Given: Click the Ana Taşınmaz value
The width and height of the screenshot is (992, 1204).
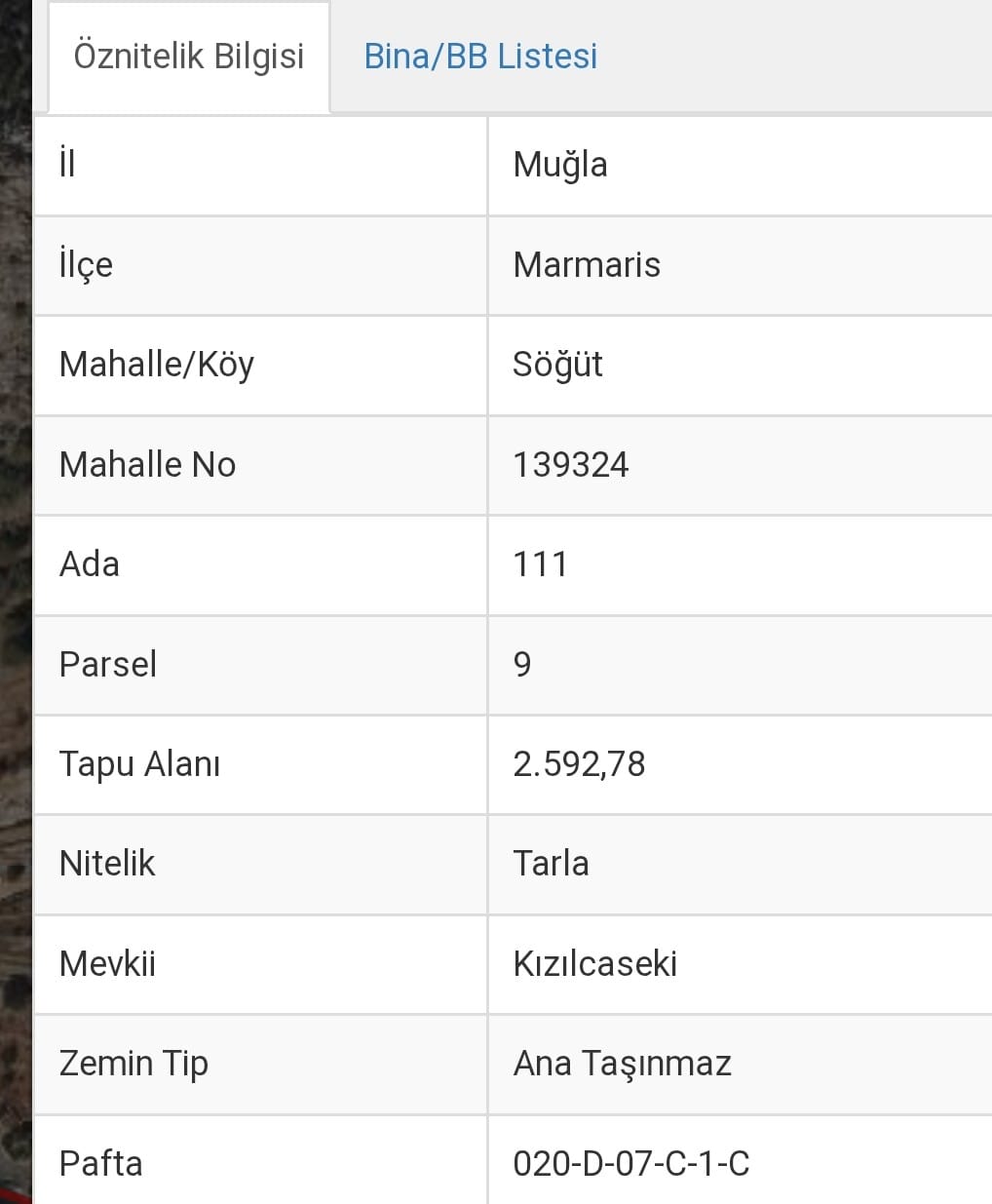Looking at the screenshot, I should 622,1064.
